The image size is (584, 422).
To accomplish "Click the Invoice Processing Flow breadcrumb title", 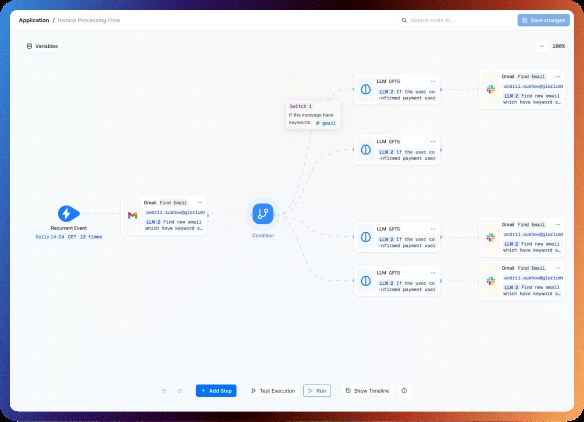I will tap(89, 20).
